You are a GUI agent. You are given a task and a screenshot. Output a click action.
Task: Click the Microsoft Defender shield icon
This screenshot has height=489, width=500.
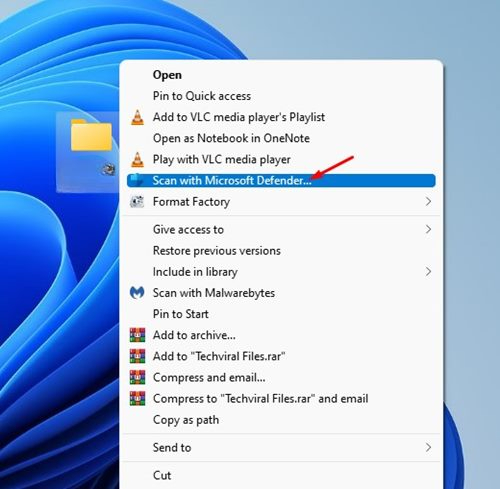pos(137,180)
